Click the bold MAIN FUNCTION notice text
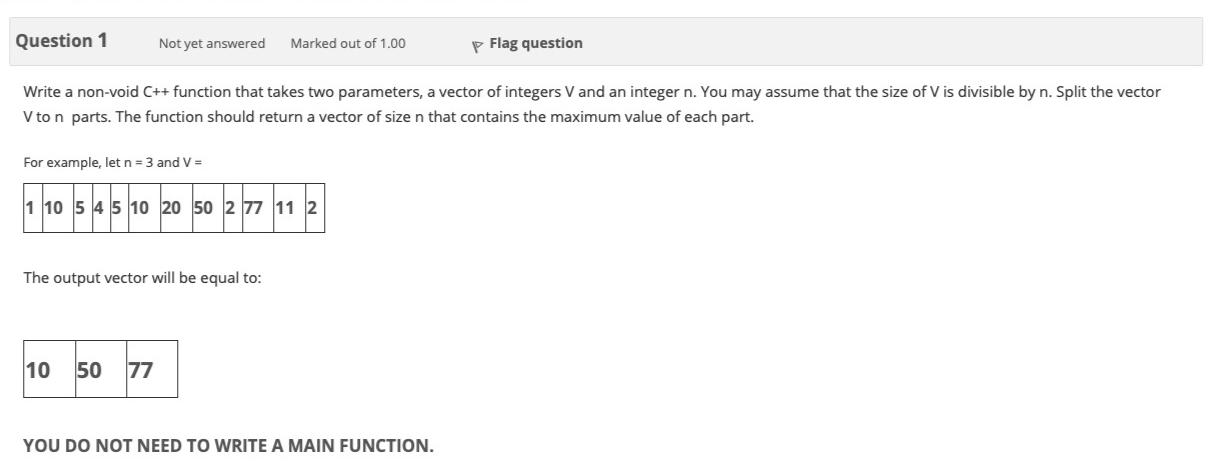The image size is (1231, 475). (229, 446)
